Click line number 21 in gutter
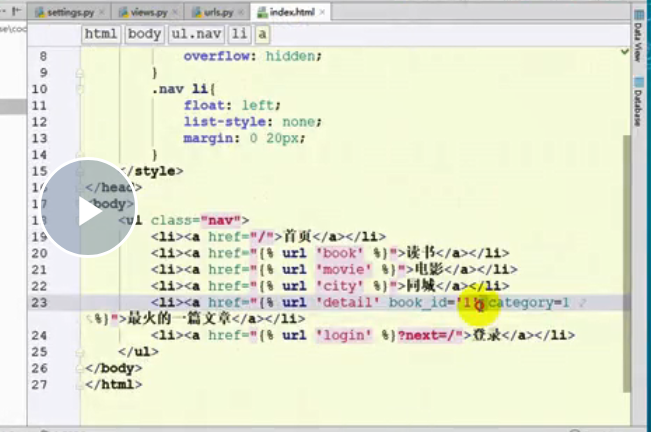Image resolution: width=651 pixels, height=432 pixels. [x=39, y=270]
